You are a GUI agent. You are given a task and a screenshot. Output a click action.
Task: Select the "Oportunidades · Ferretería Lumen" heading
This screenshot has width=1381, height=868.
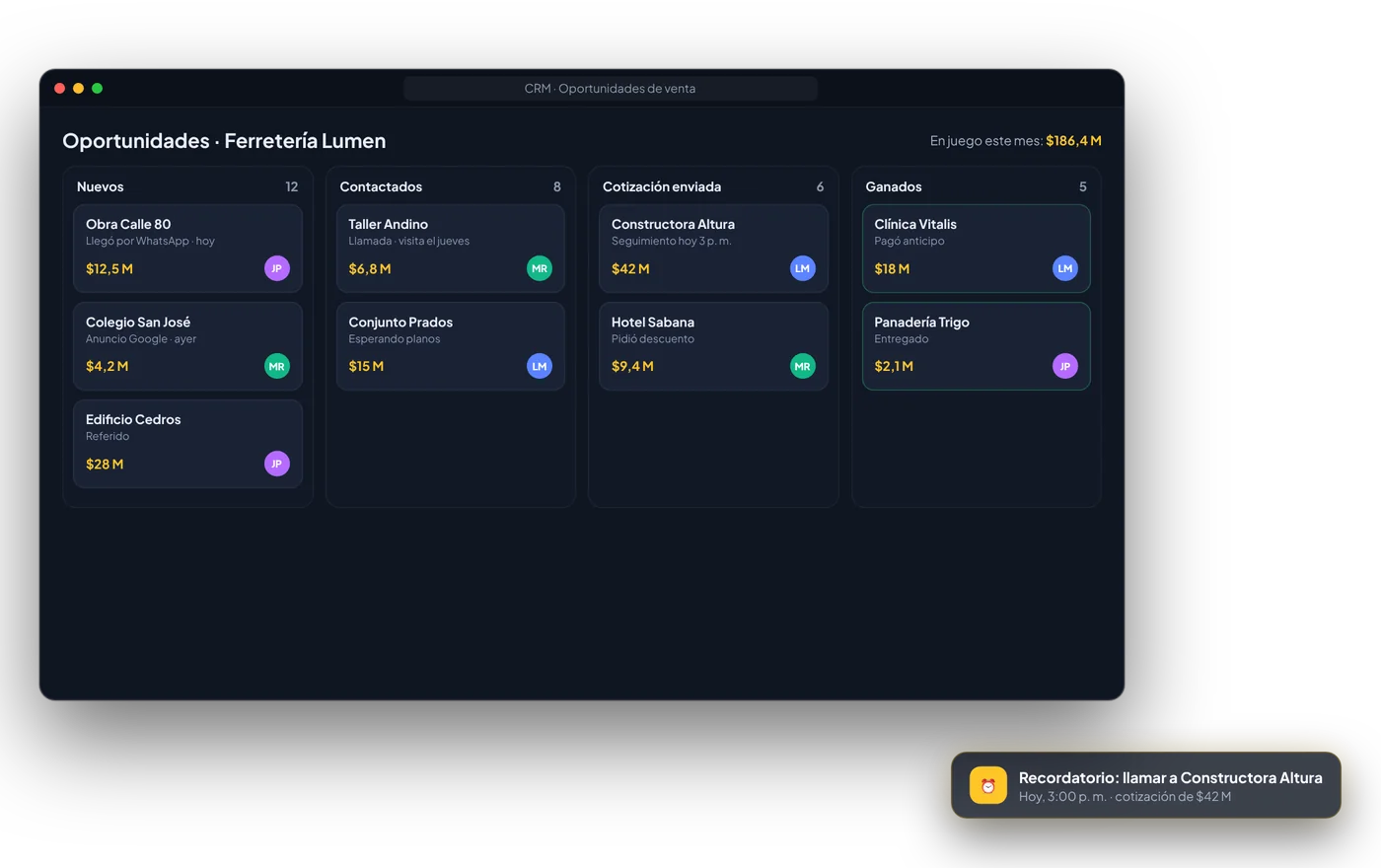[x=224, y=140]
